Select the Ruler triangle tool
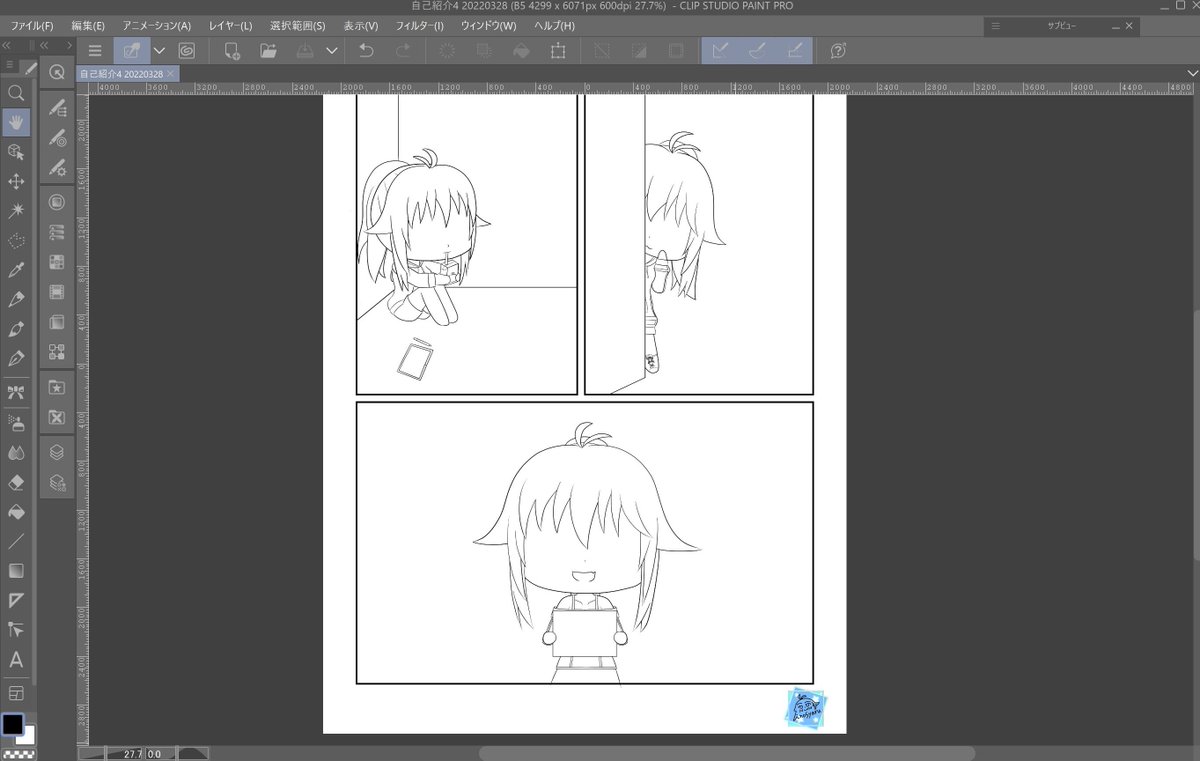 tap(16, 600)
